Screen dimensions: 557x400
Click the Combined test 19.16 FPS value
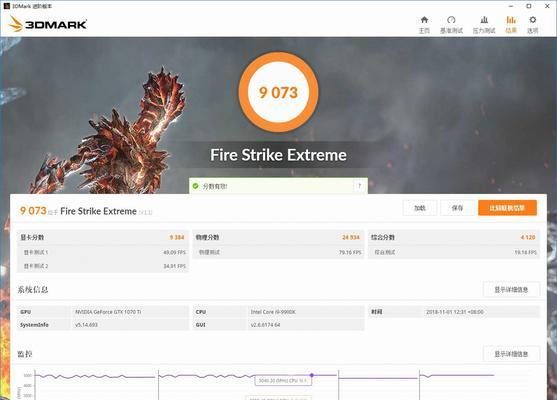coord(525,252)
